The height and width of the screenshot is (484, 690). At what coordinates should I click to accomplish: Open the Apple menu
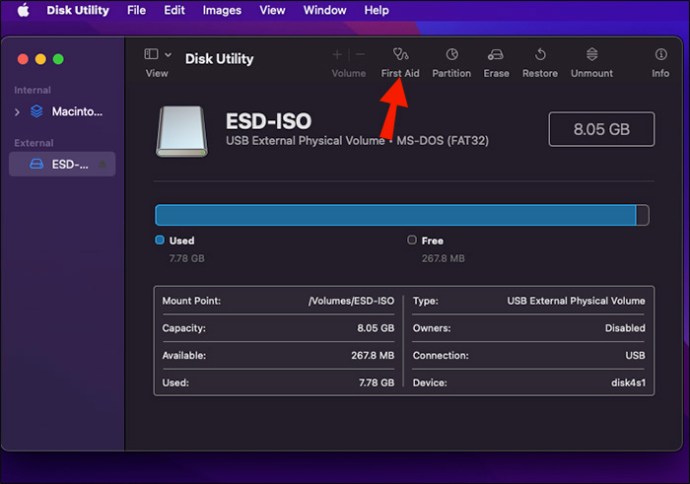click(23, 10)
